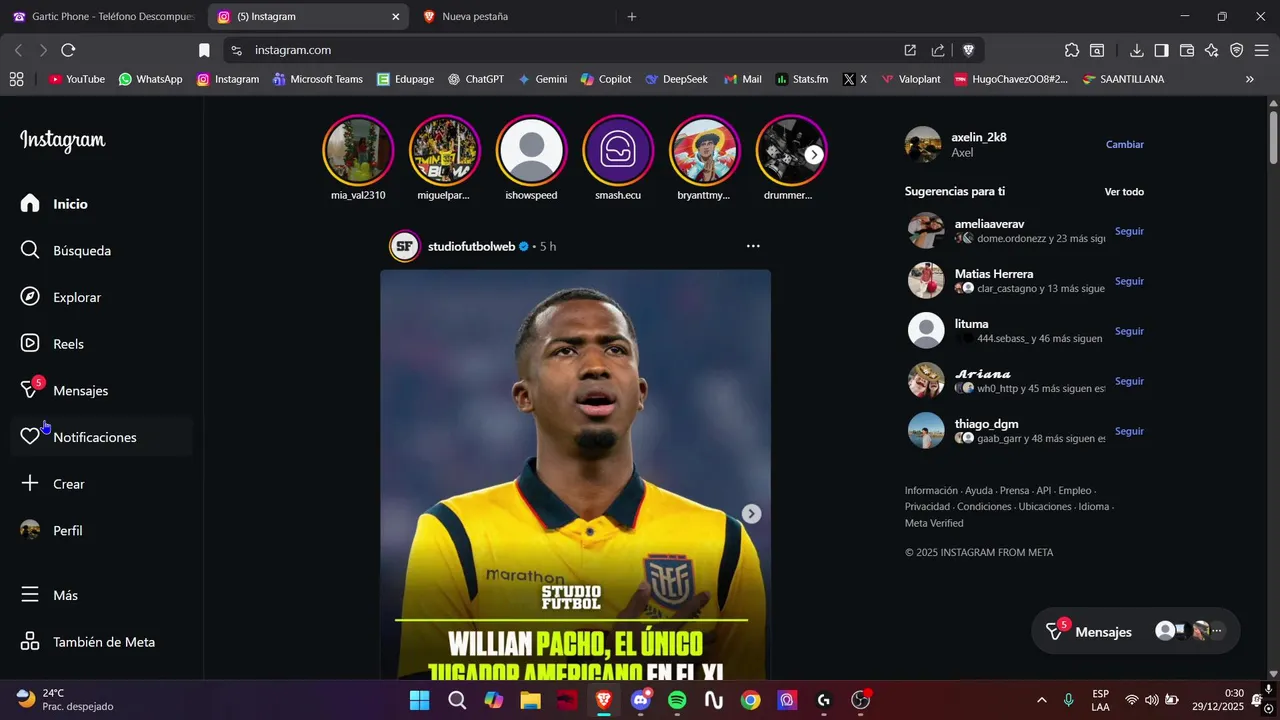1280x720 pixels.
Task: Follow lituma
Action: coord(1129,331)
